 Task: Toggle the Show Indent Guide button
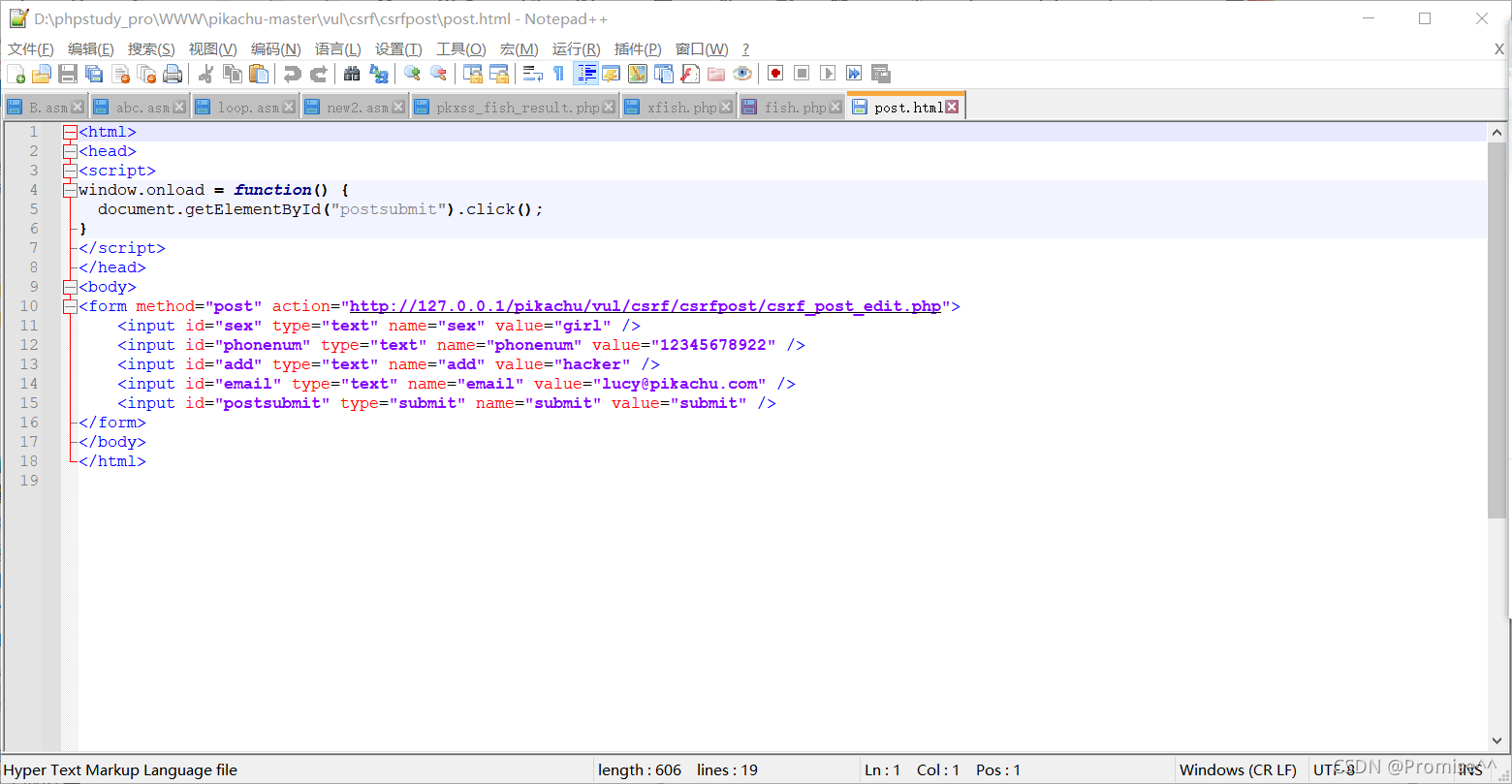click(585, 74)
